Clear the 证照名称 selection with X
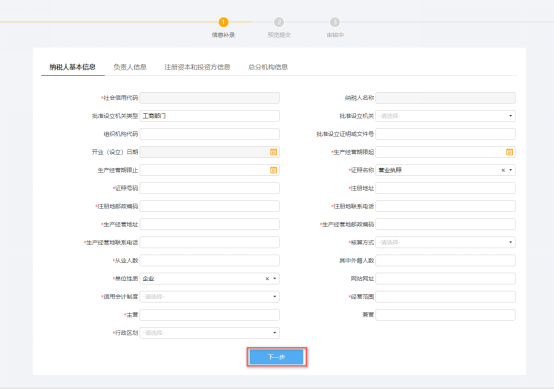The width and height of the screenshot is (554, 389). pyautogui.click(x=503, y=170)
